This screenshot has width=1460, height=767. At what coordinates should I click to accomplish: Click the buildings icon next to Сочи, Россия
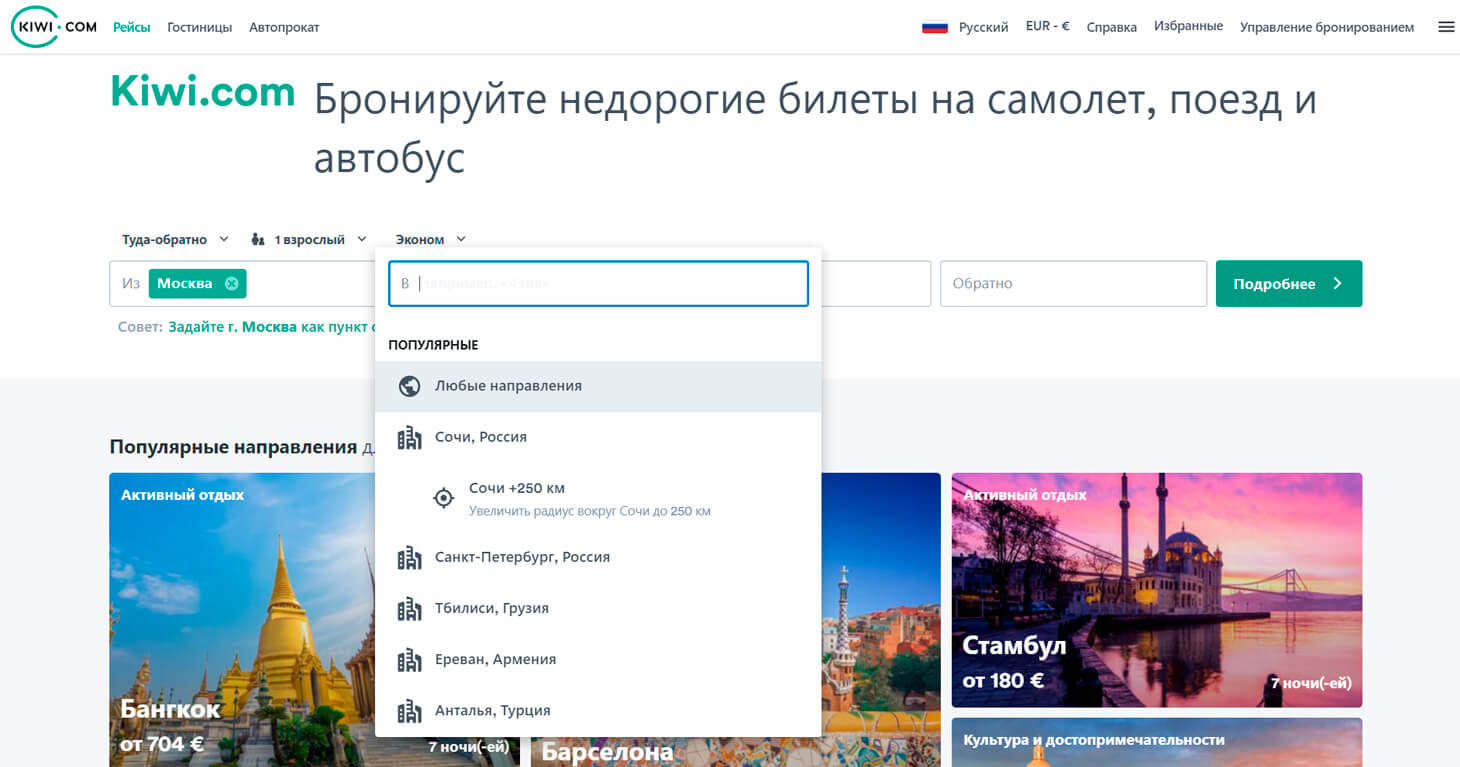point(409,436)
